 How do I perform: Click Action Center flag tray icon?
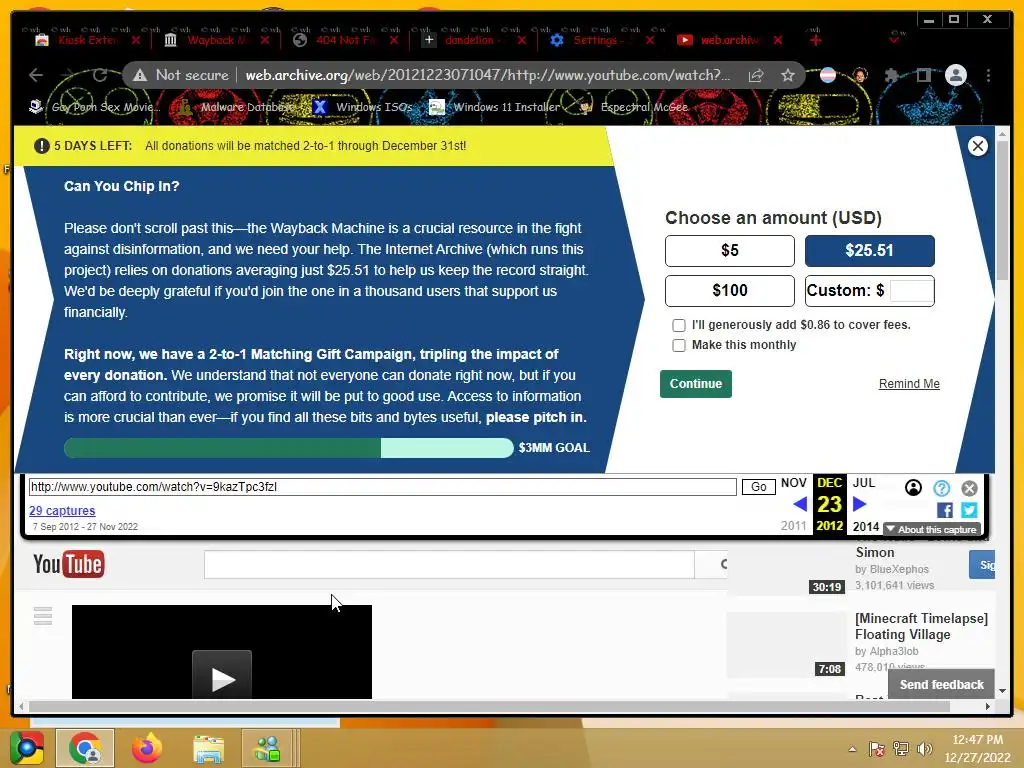876,749
